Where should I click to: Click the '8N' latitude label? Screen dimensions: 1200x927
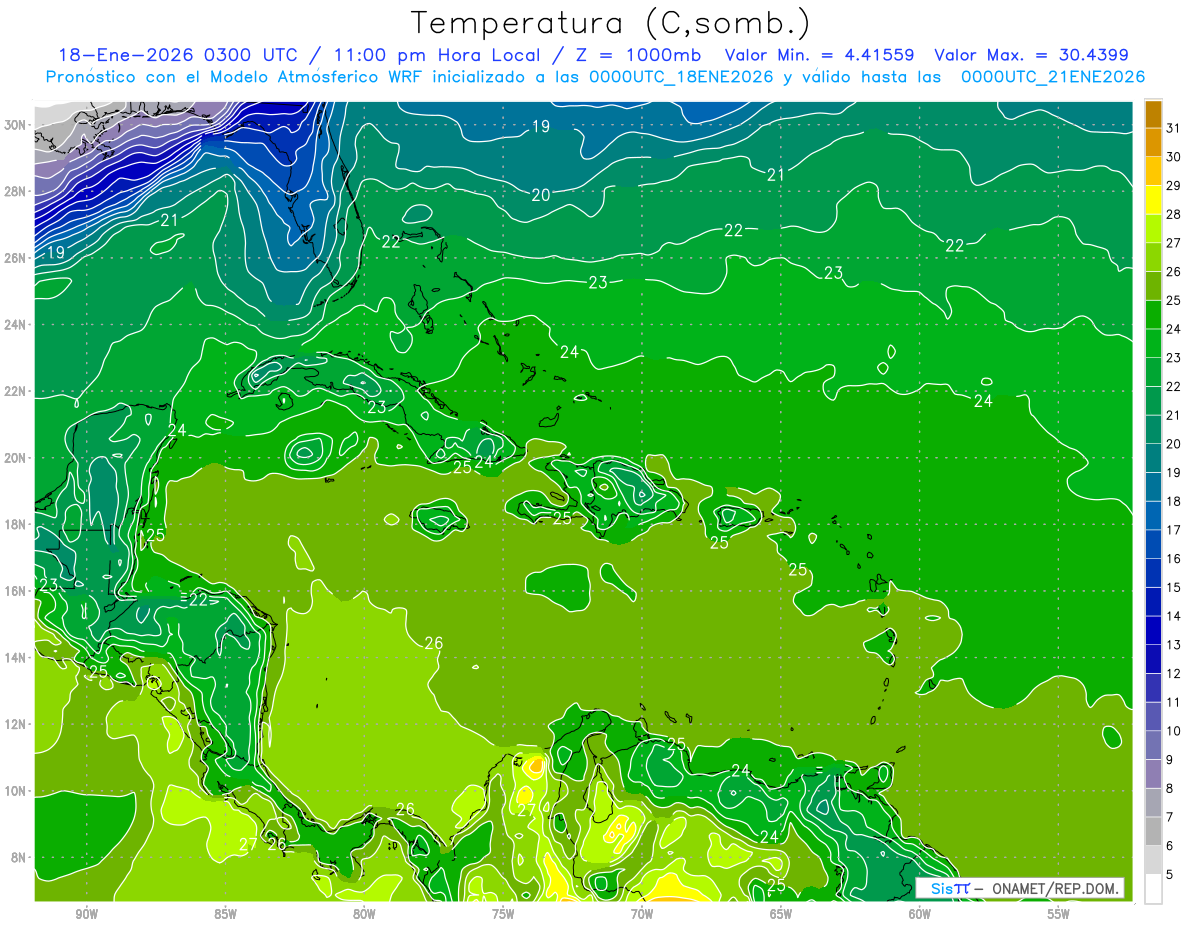[18, 858]
